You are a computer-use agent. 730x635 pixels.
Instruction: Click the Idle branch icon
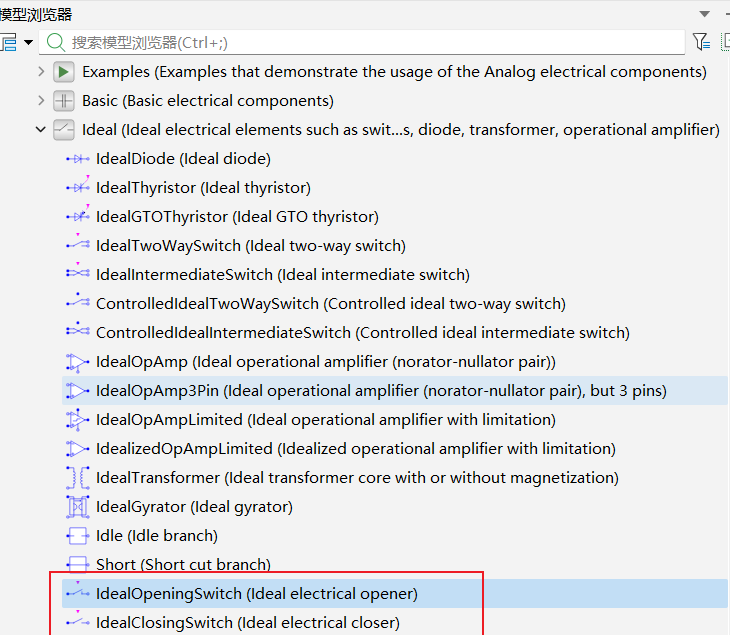[x=78, y=536]
